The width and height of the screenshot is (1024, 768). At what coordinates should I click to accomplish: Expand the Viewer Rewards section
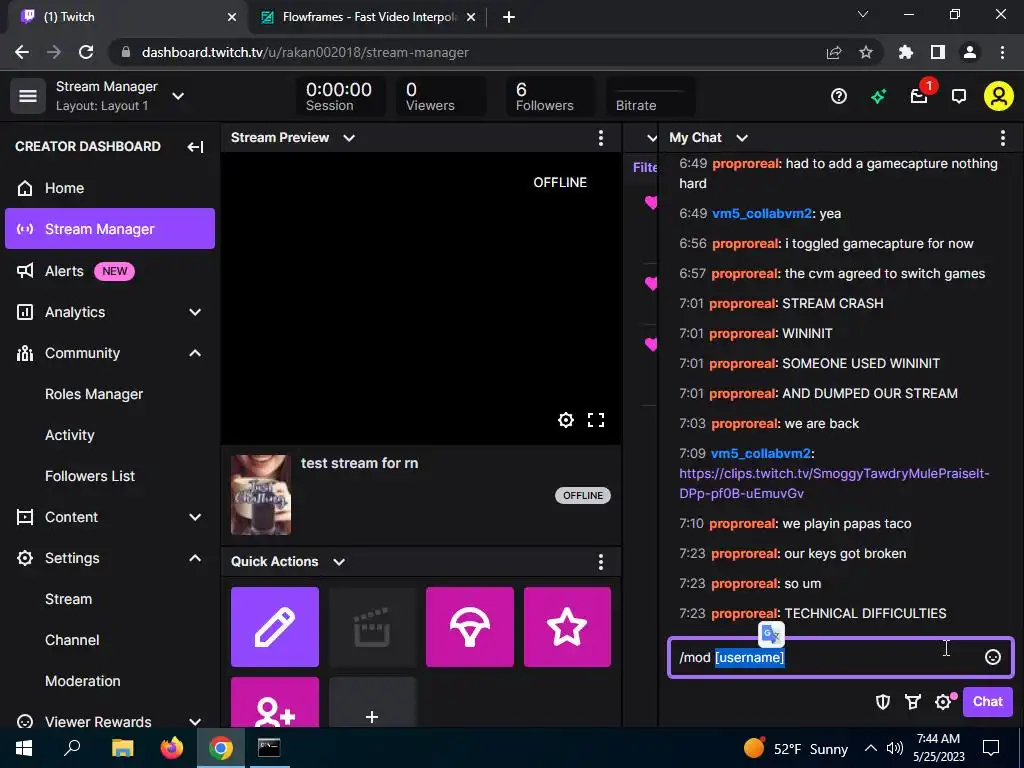[x=195, y=722]
